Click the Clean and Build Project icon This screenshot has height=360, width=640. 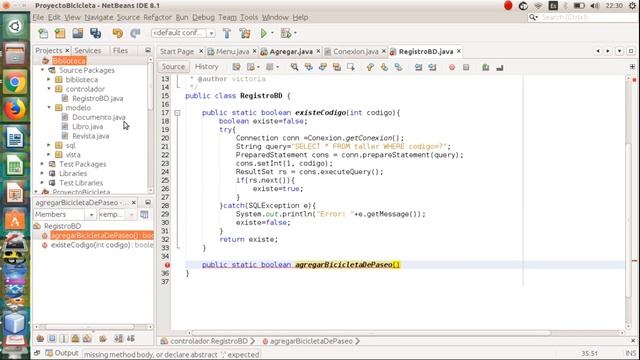pos(245,33)
